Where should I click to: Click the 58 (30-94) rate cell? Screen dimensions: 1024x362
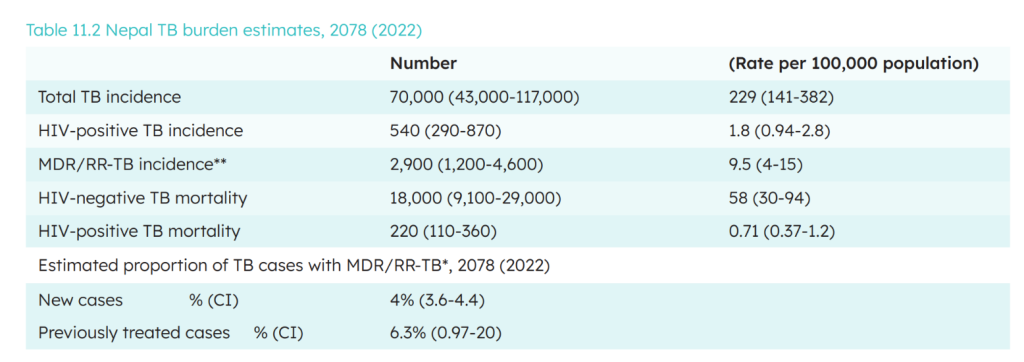[769, 198]
